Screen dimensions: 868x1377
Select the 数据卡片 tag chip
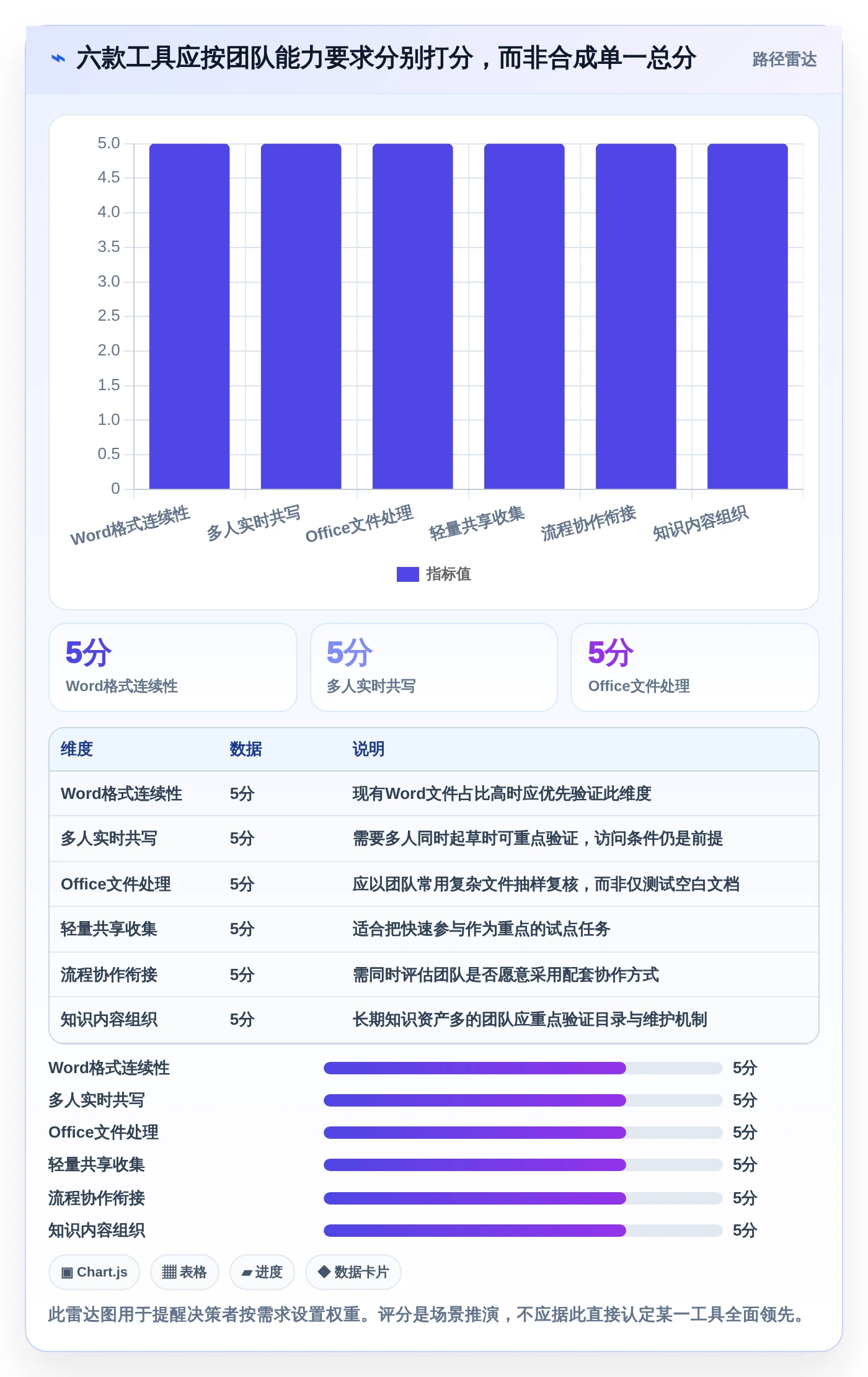353,1272
